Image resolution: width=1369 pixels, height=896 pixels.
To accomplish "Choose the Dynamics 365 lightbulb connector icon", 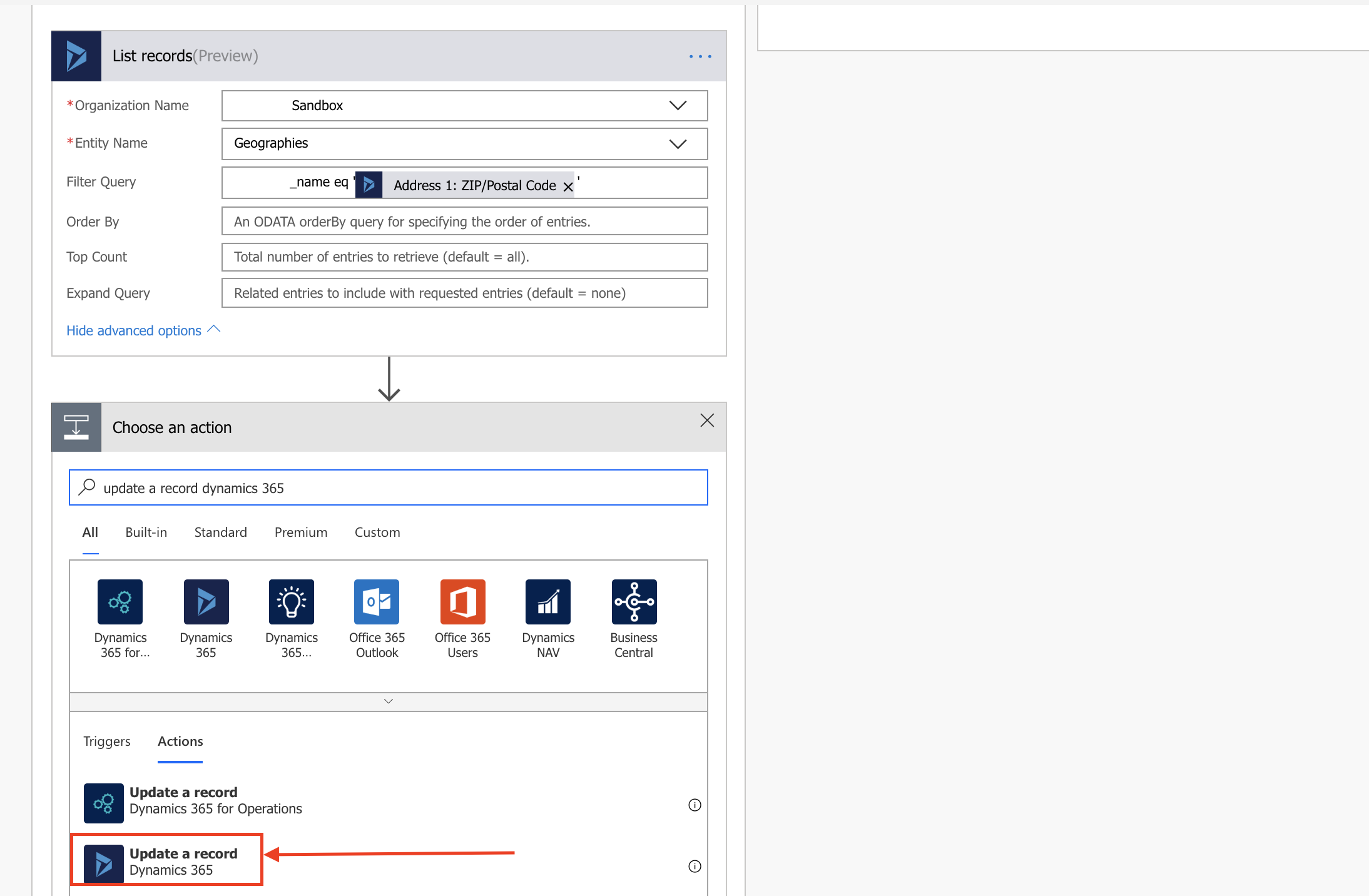I will click(x=292, y=602).
